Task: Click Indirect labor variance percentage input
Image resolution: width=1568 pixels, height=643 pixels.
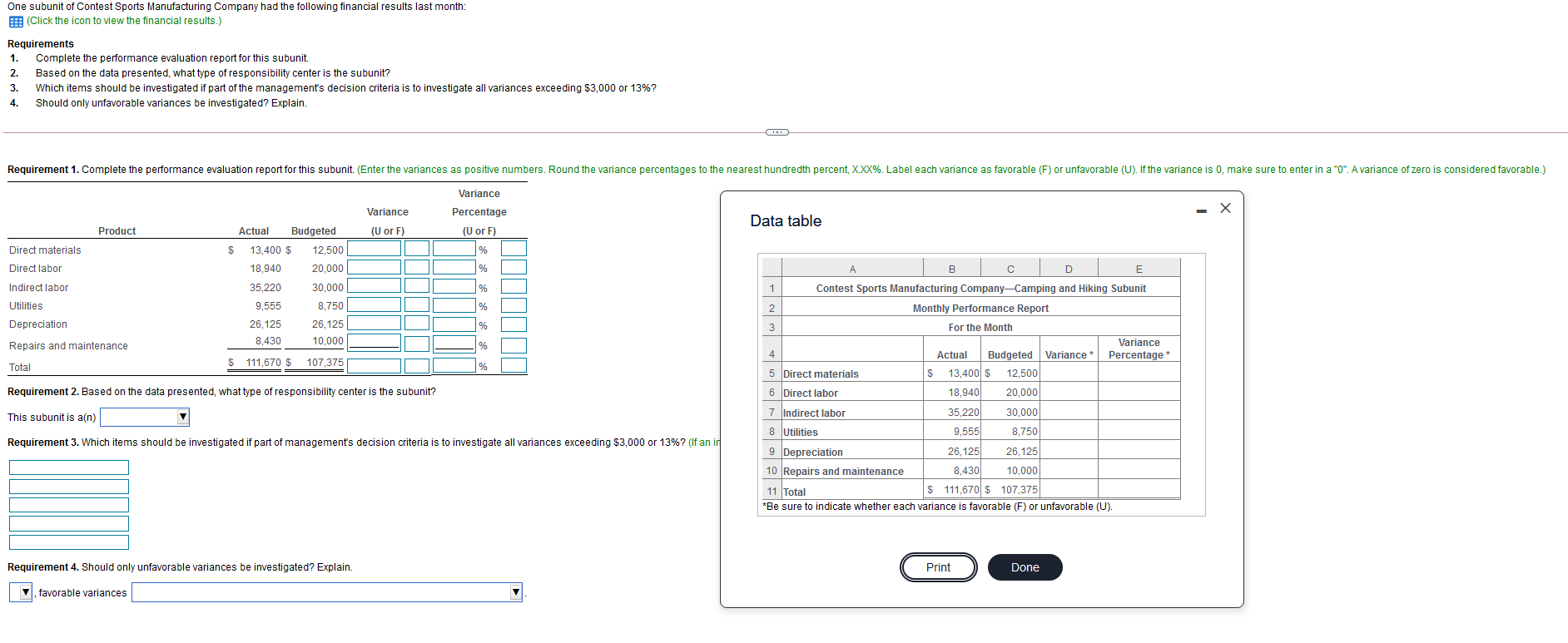Action: [454, 286]
